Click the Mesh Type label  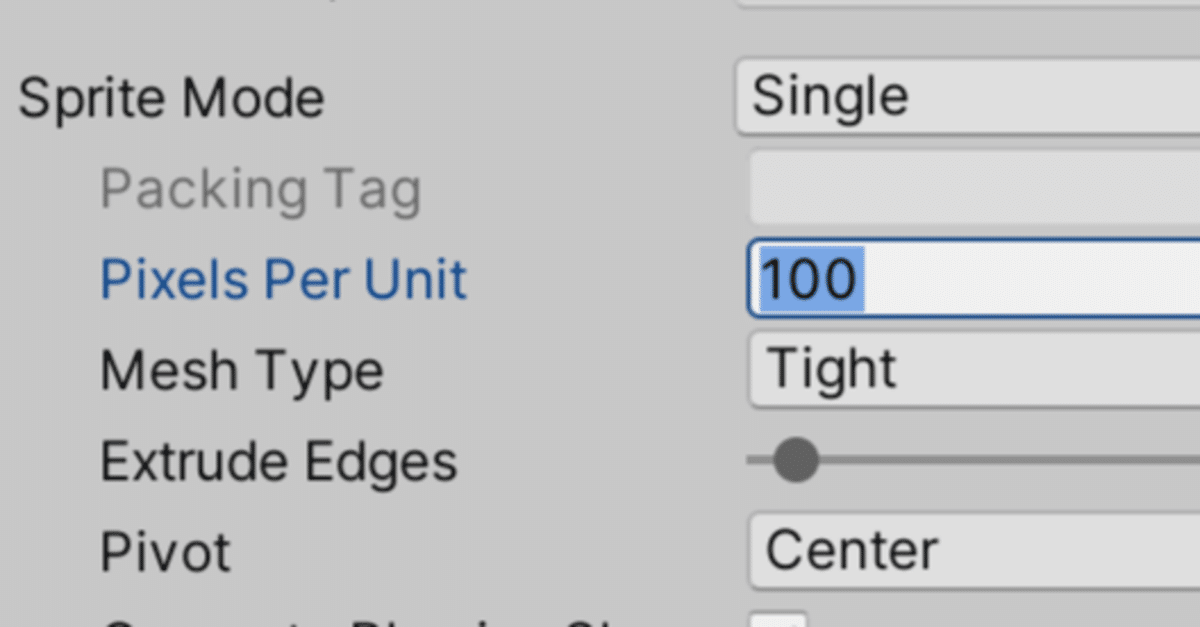click(x=242, y=369)
